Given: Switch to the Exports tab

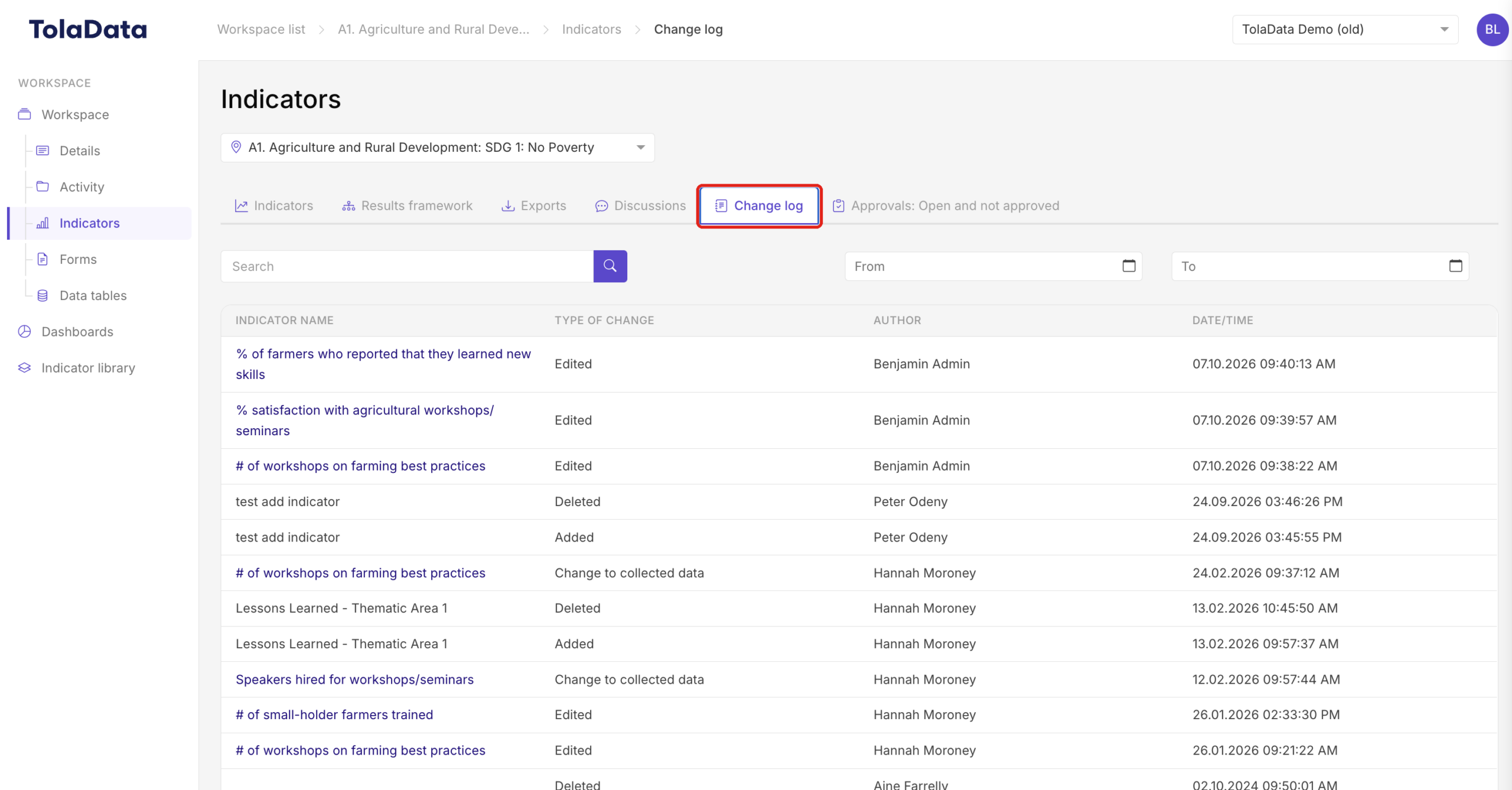Looking at the screenshot, I should 534,205.
